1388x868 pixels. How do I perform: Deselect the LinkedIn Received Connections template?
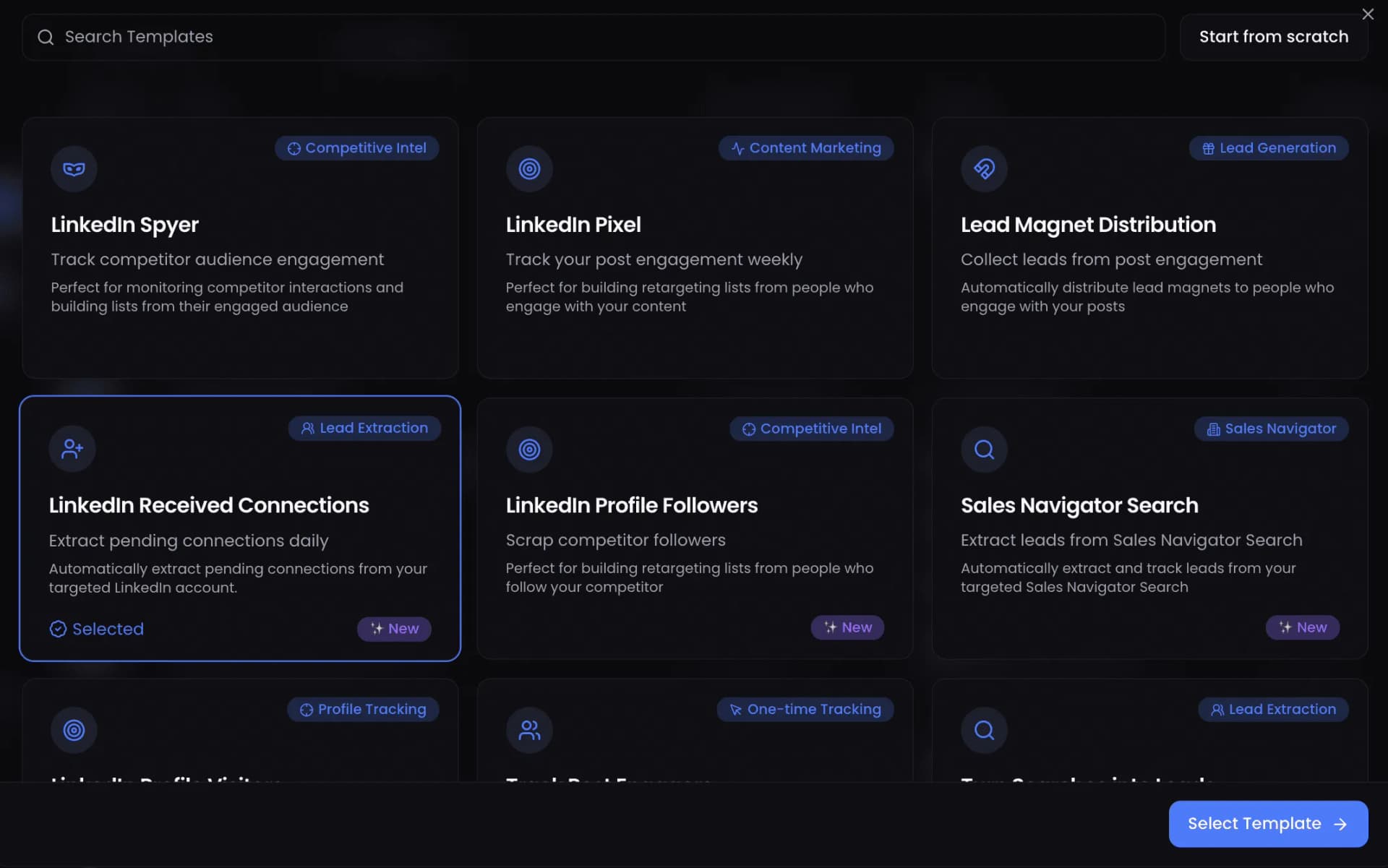coord(240,528)
